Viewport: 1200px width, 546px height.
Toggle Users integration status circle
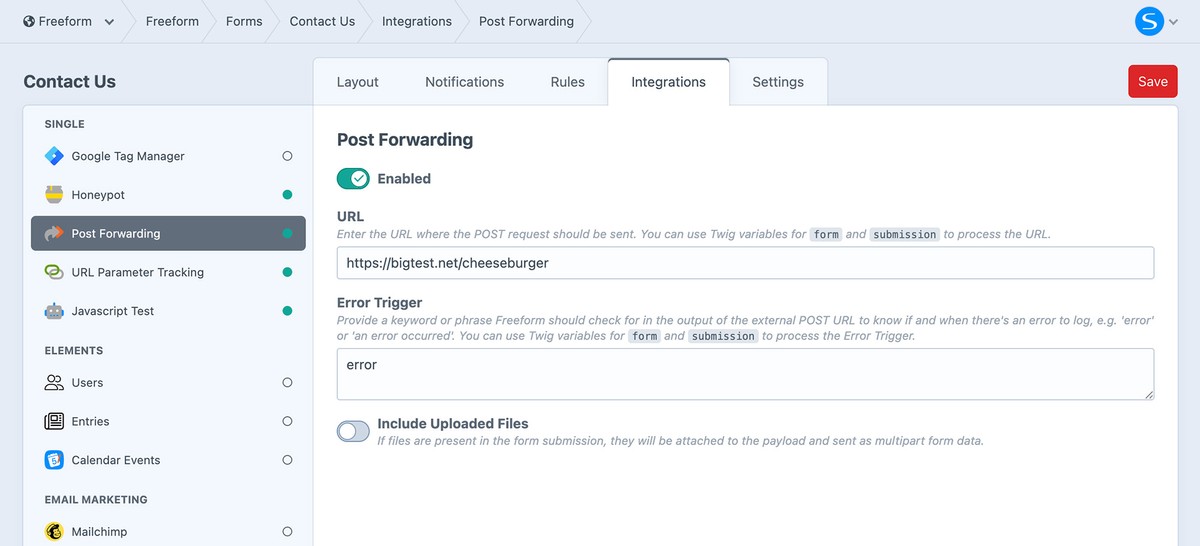click(287, 383)
